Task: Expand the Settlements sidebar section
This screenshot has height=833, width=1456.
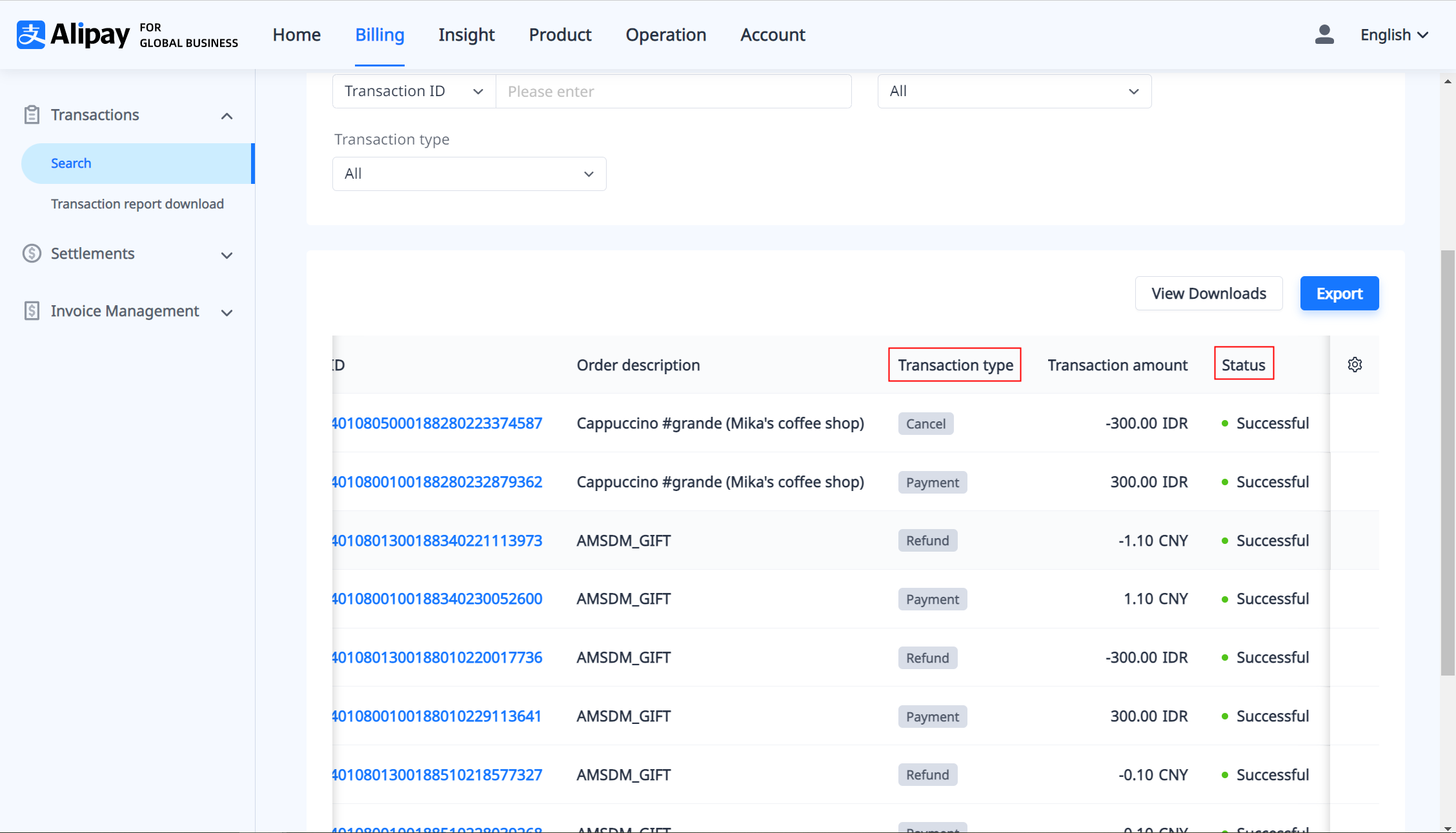Action: click(227, 255)
